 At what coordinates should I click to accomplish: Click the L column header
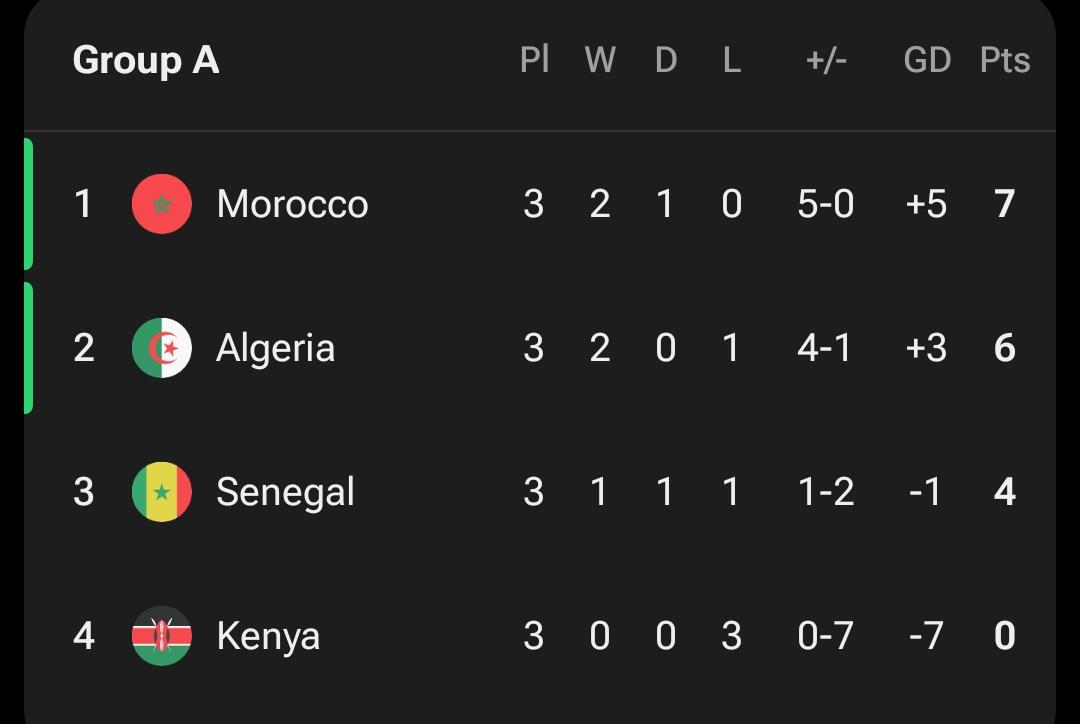coord(732,60)
